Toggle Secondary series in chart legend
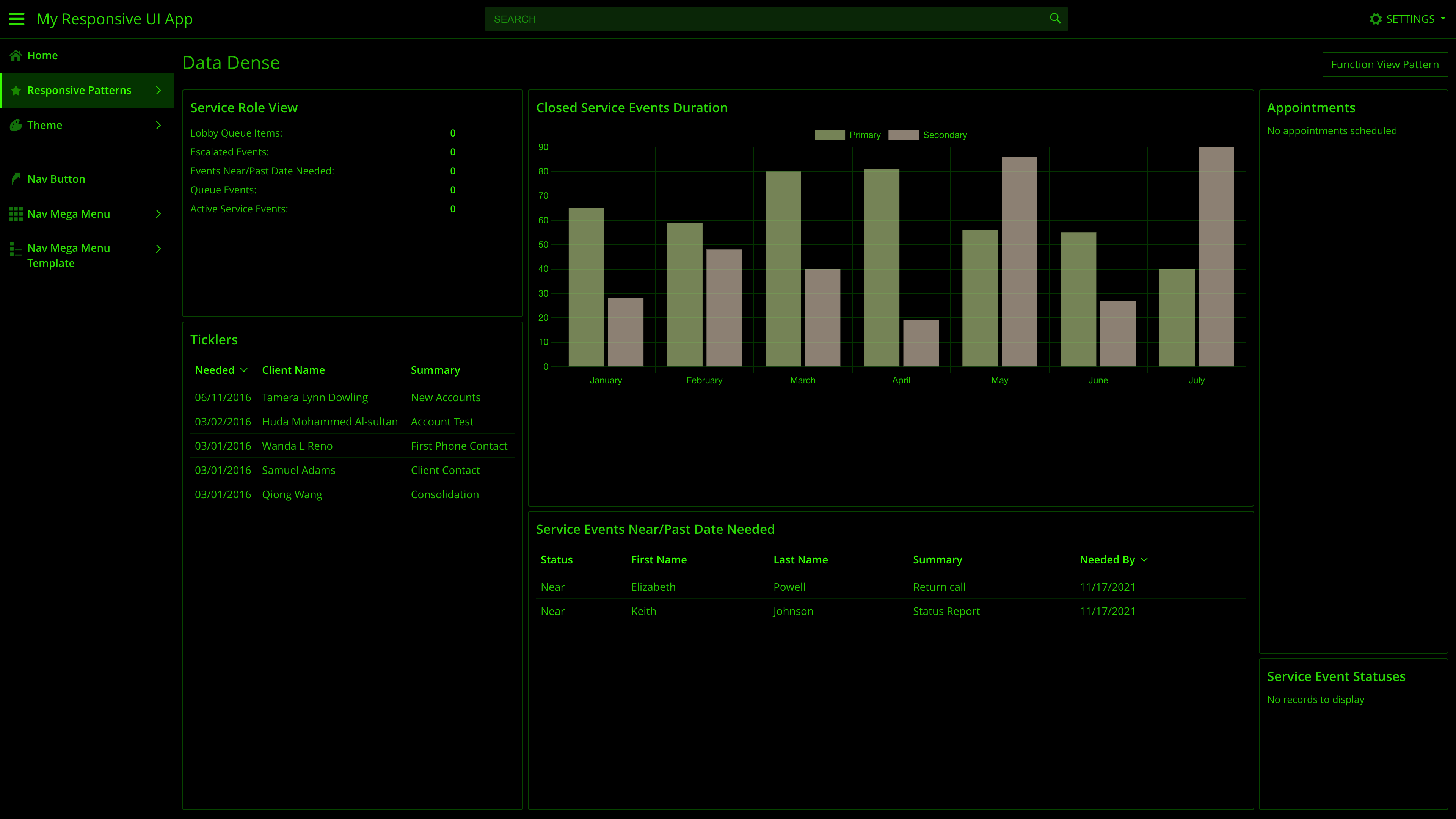 pyautogui.click(x=903, y=135)
